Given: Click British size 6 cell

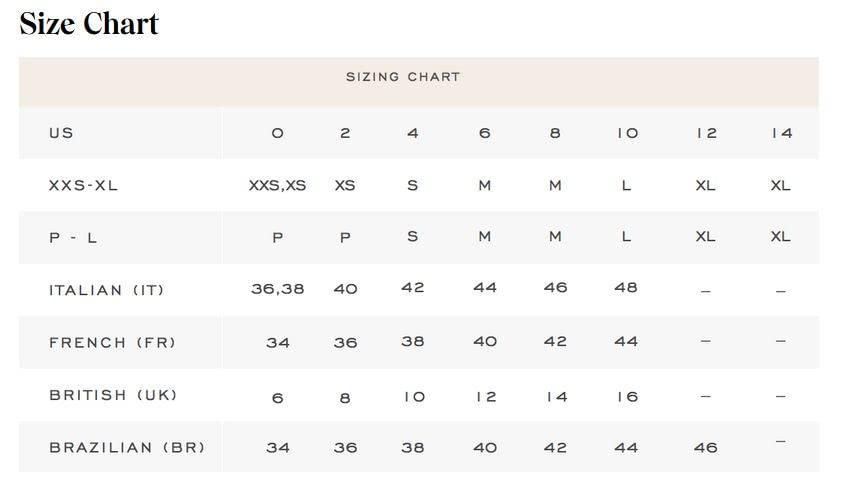Looking at the screenshot, I should point(277,397).
